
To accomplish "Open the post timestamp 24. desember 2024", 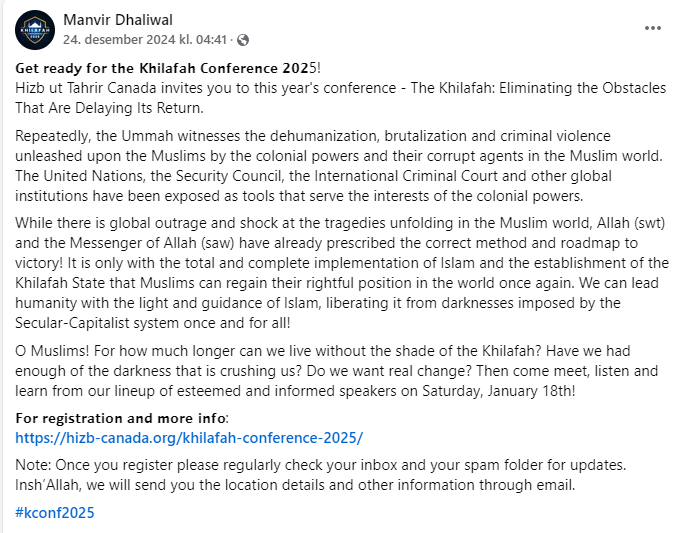I will (146, 40).
